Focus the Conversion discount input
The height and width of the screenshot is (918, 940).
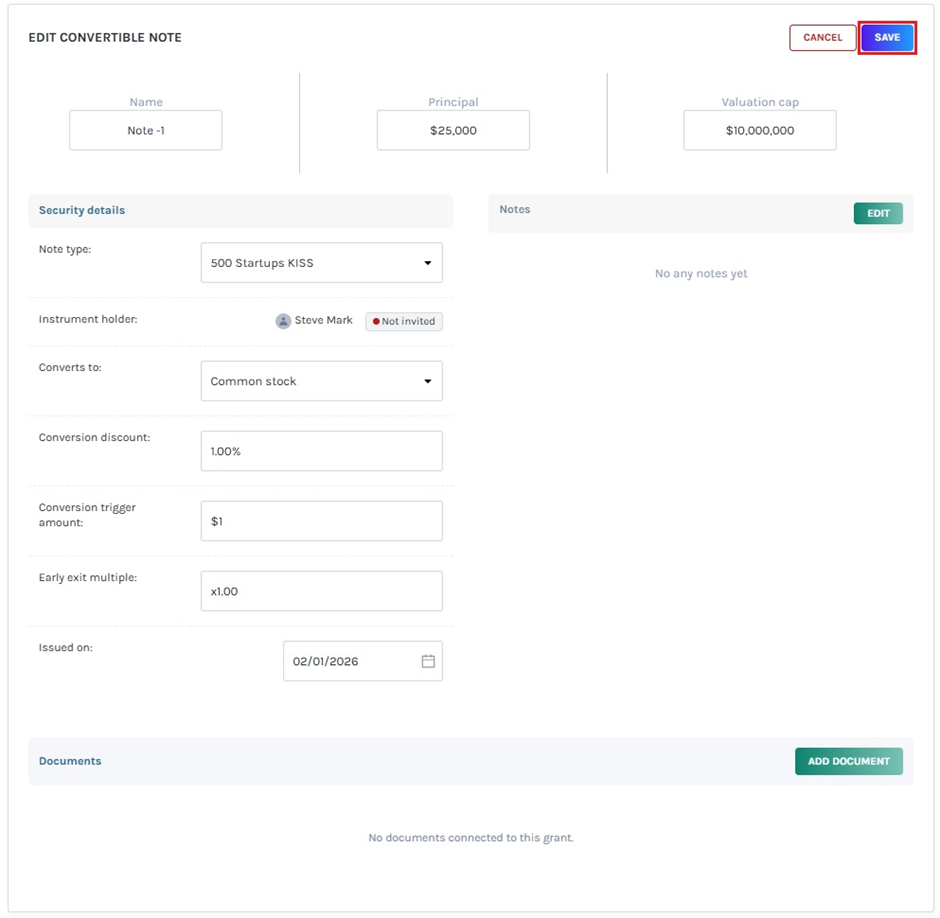[x=321, y=451]
